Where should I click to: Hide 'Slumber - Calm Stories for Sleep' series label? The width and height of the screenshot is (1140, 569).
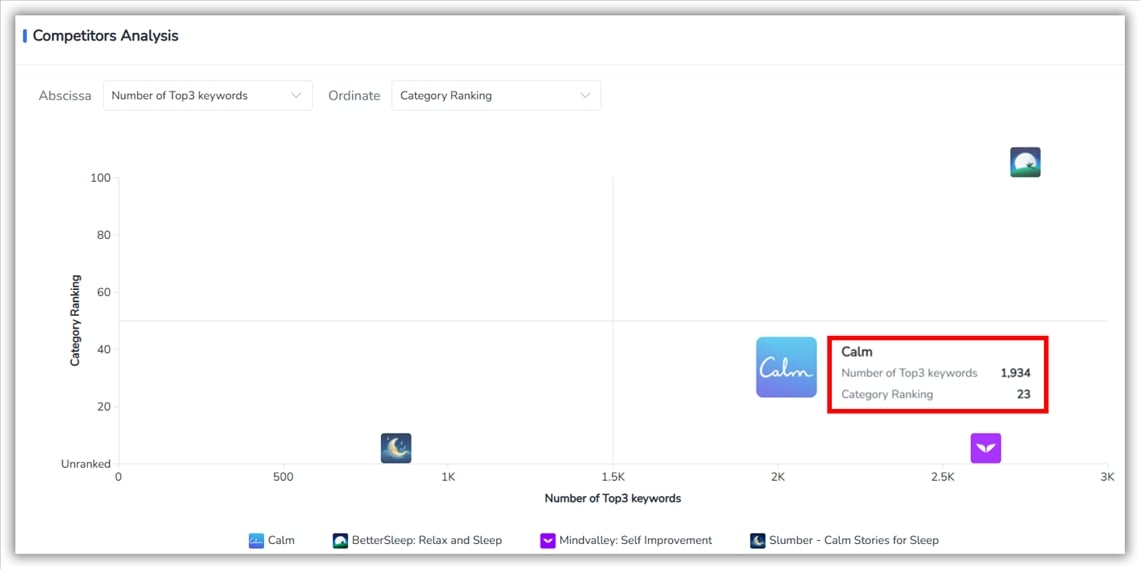pos(853,541)
